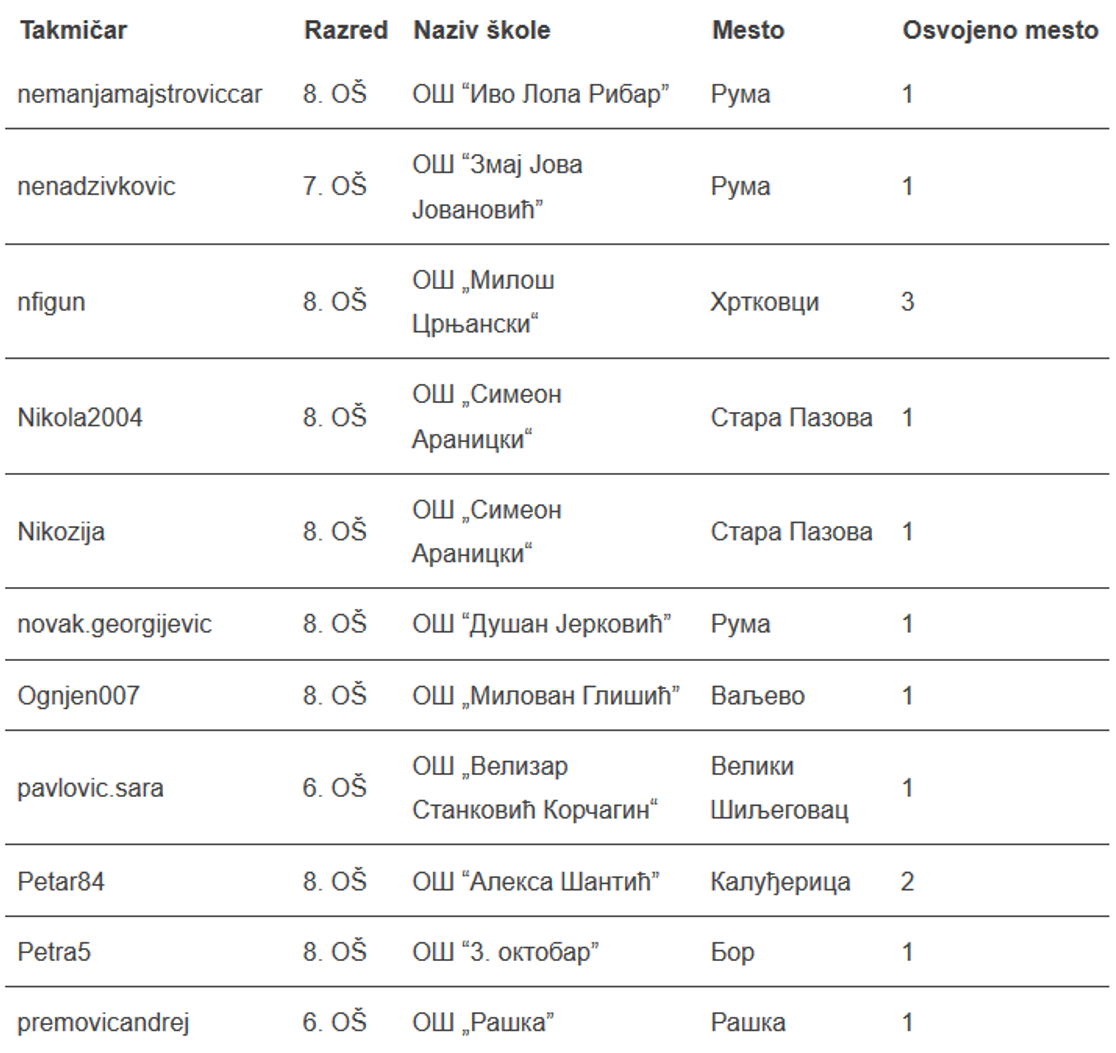Click the Naziv škole column header
Viewport: 1116px width, 1053px height.
tap(481, 31)
